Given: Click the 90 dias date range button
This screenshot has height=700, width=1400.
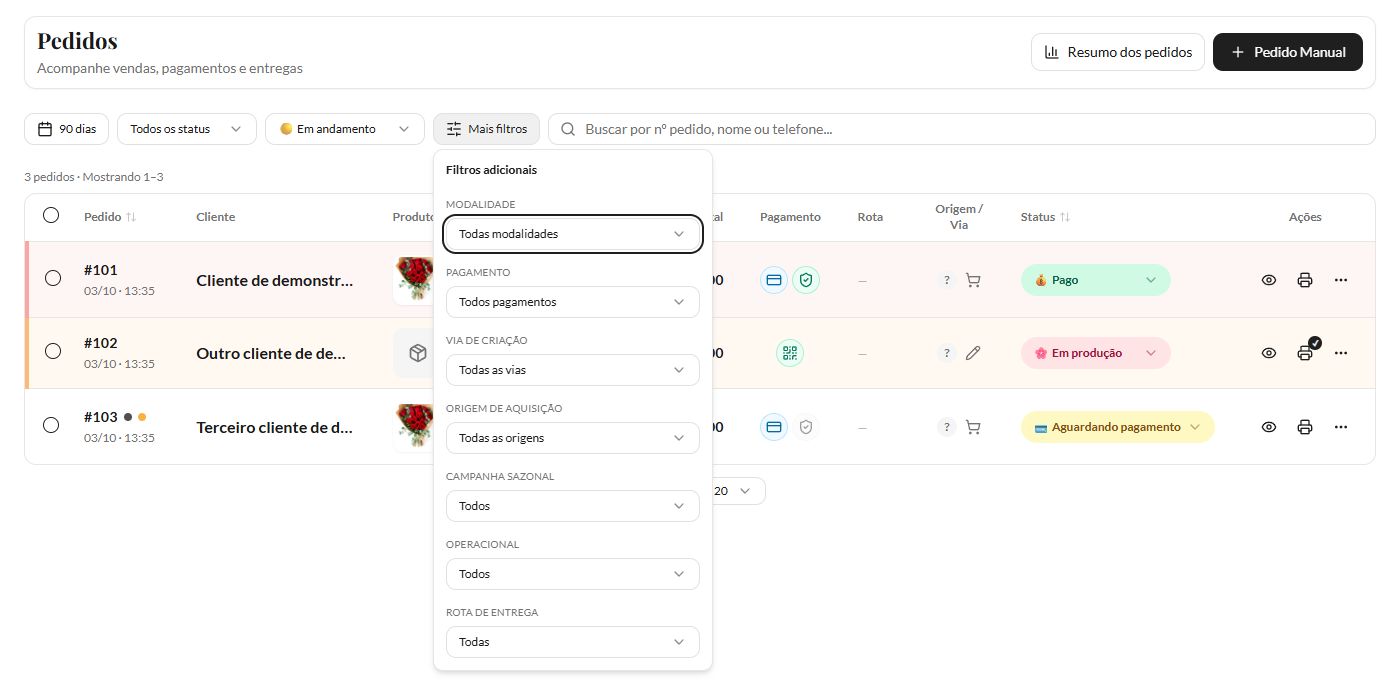Looking at the screenshot, I should [66, 129].
